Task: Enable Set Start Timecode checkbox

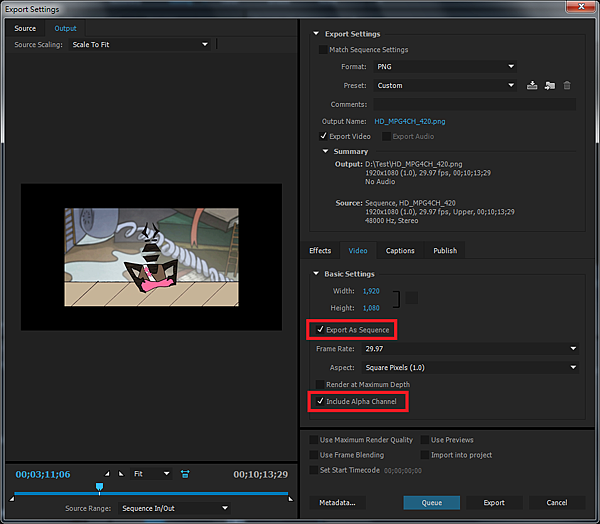Action: click(x=313, y=470)
